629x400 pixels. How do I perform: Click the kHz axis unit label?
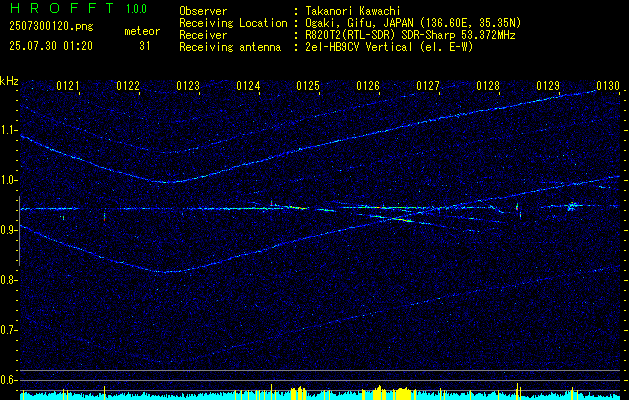point(9,81)
